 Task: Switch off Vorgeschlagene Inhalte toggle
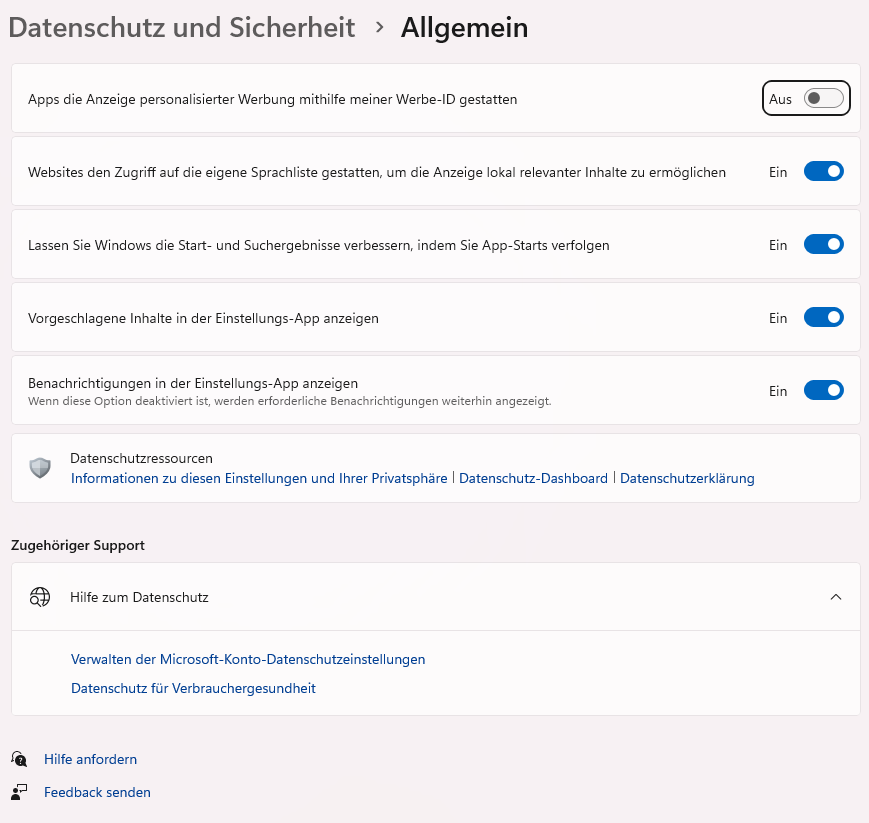[824, 318]
